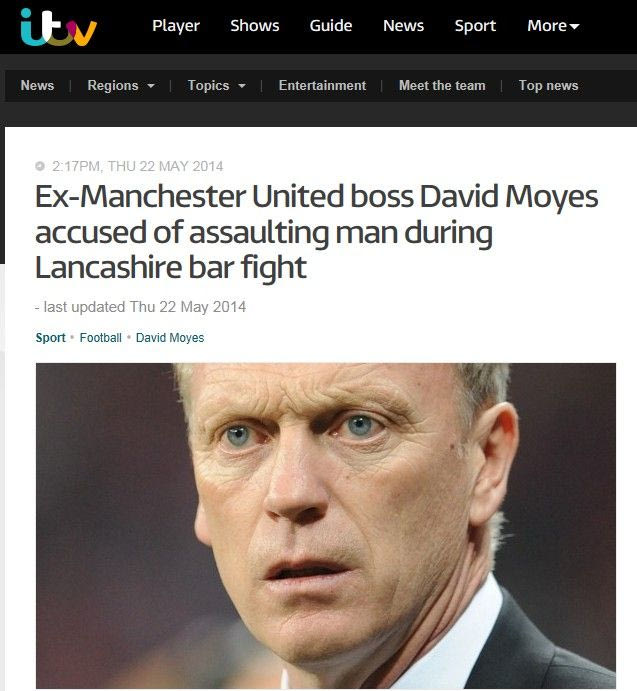This screenshot has width=637, height=691.
Task: Expand the More dropdown menu
Action: (553, 26)
